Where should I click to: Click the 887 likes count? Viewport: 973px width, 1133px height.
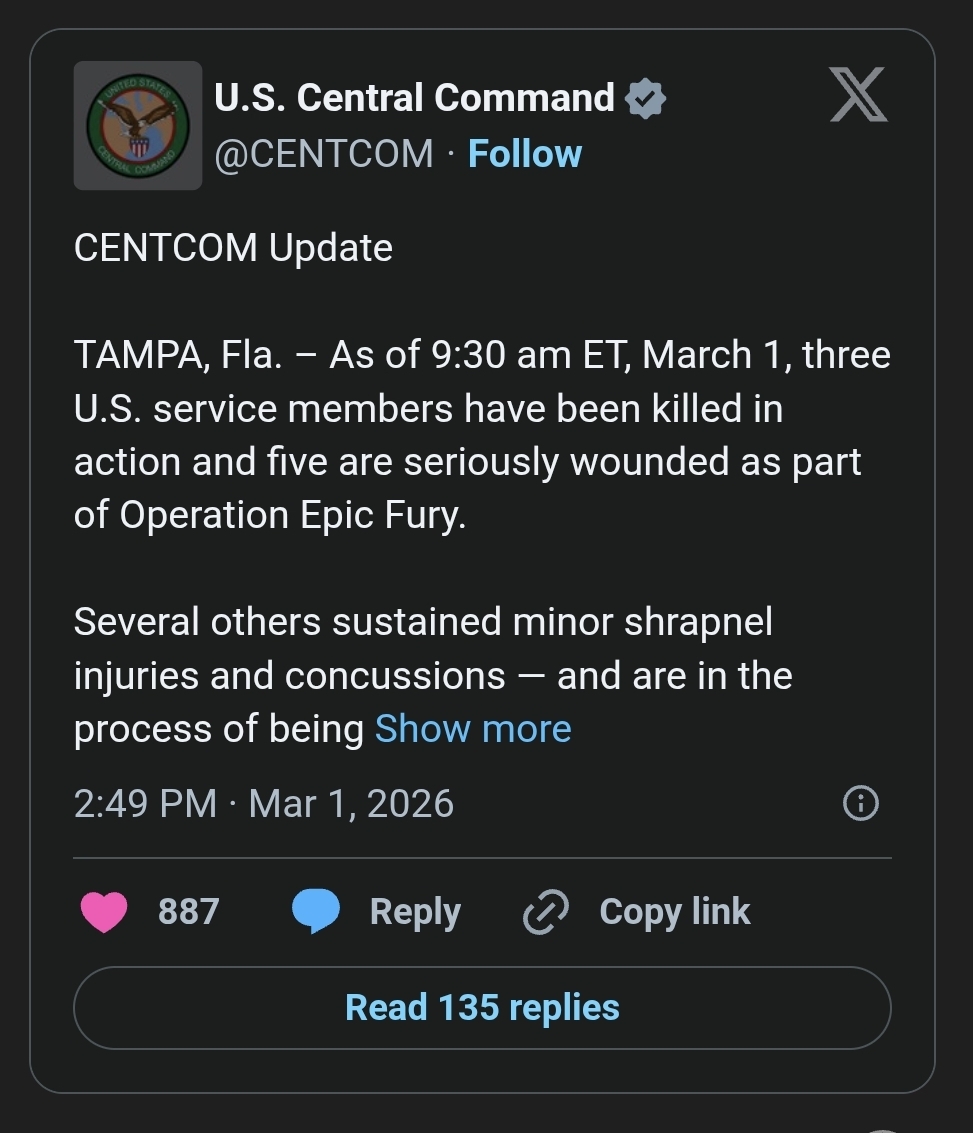(188, 912)
